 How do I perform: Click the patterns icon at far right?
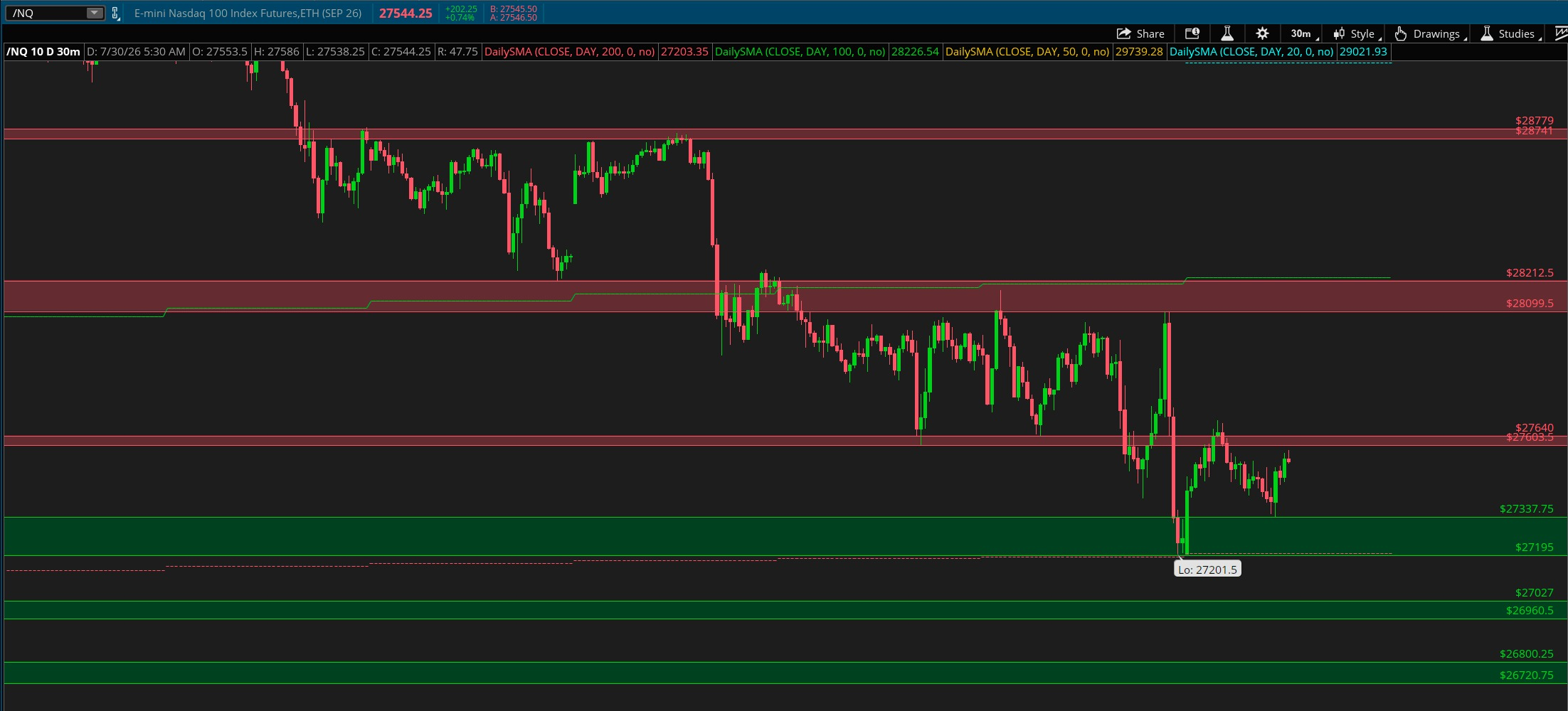(1561, 33)
